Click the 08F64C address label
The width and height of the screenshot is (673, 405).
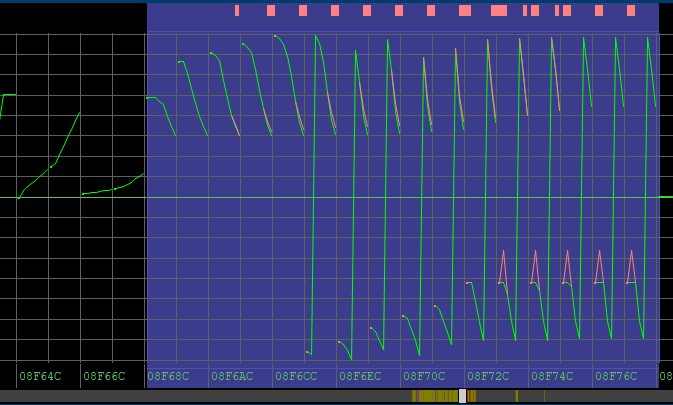pos(40,376)
